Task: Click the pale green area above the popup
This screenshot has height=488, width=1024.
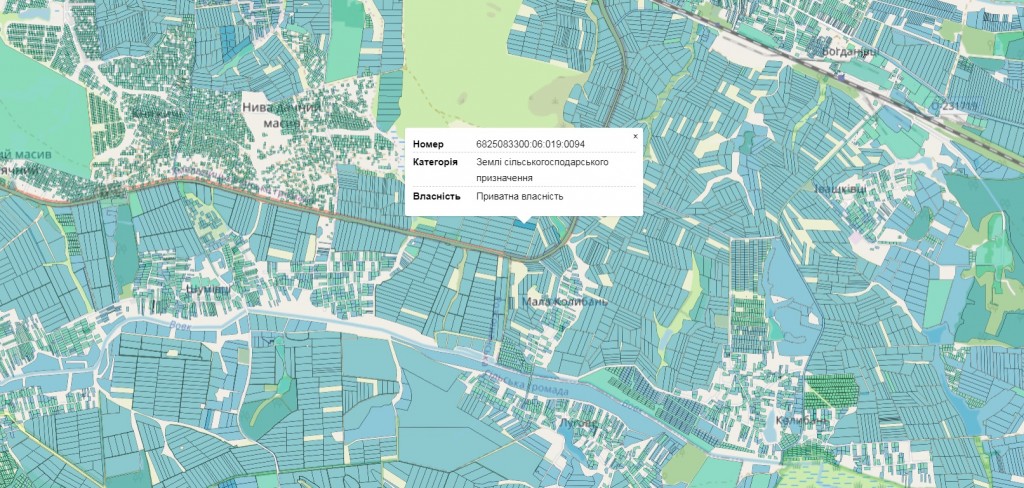Action: (x=460, y=80)
